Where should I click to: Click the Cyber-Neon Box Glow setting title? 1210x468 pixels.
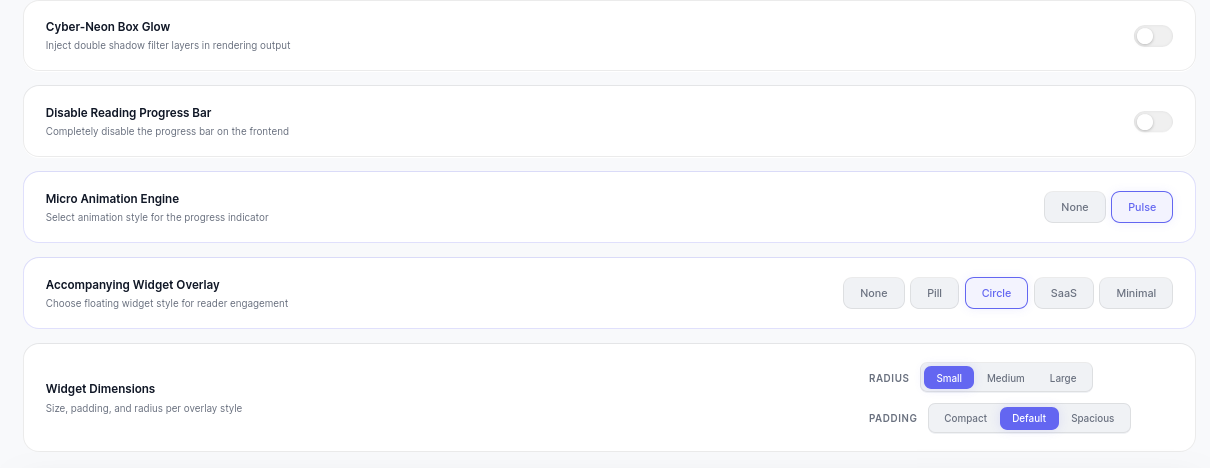pos(108,27)
